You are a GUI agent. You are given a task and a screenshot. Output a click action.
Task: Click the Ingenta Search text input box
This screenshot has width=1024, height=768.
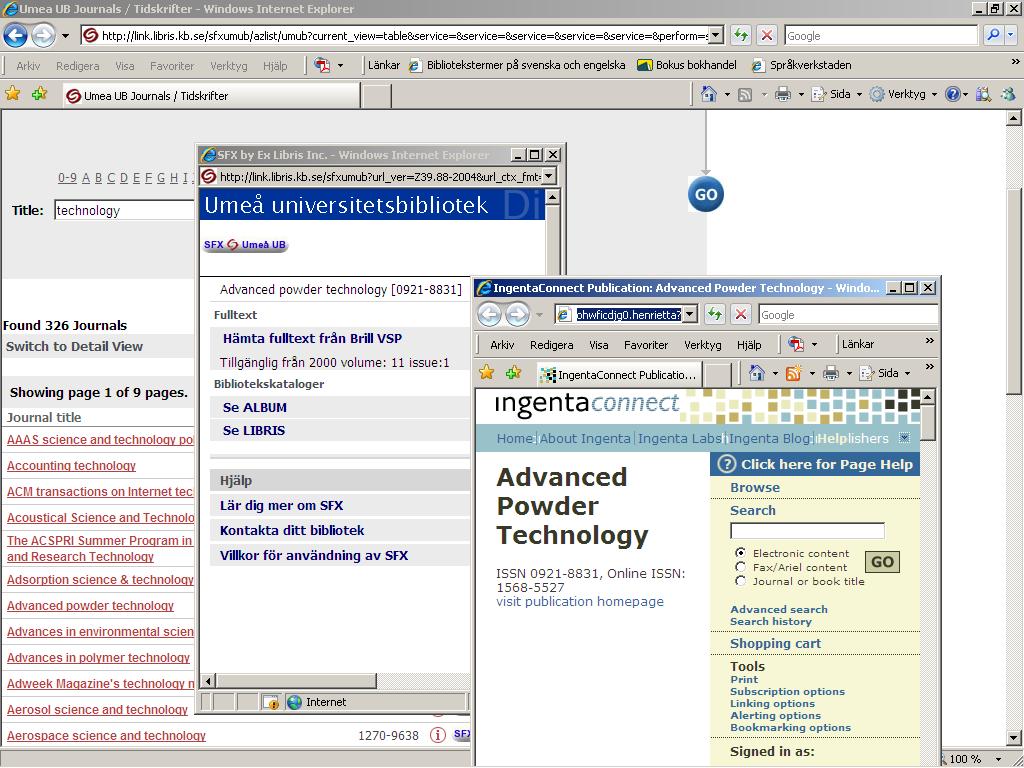tap(807, 530)
